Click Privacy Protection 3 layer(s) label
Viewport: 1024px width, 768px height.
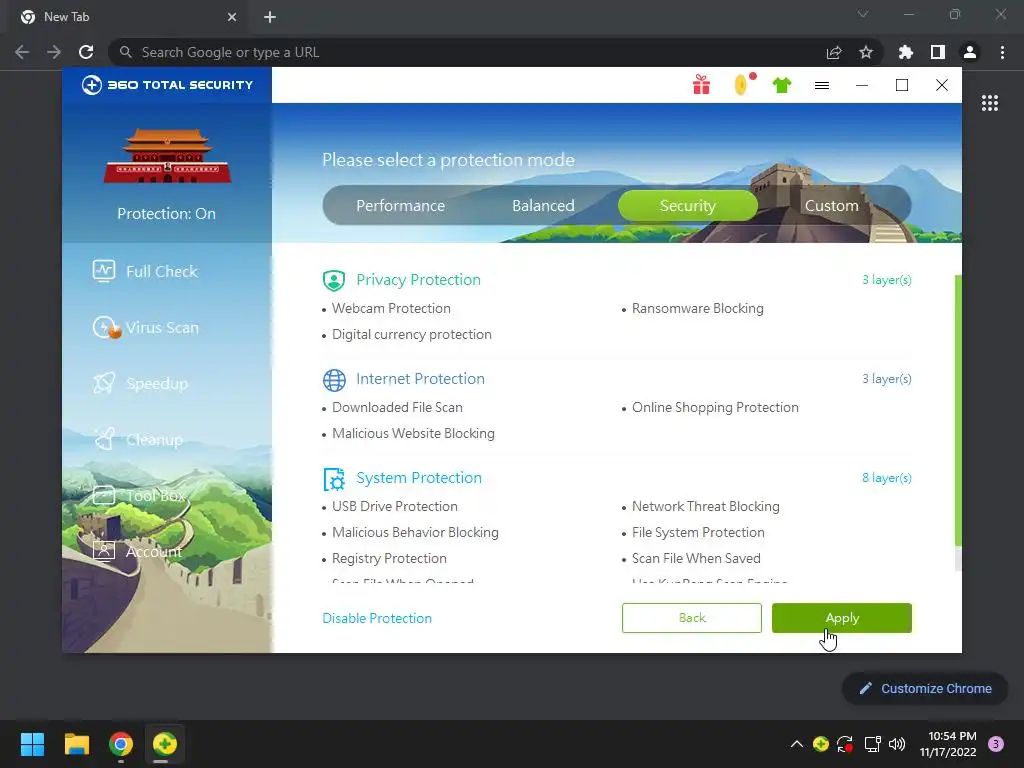coord(886,280)
